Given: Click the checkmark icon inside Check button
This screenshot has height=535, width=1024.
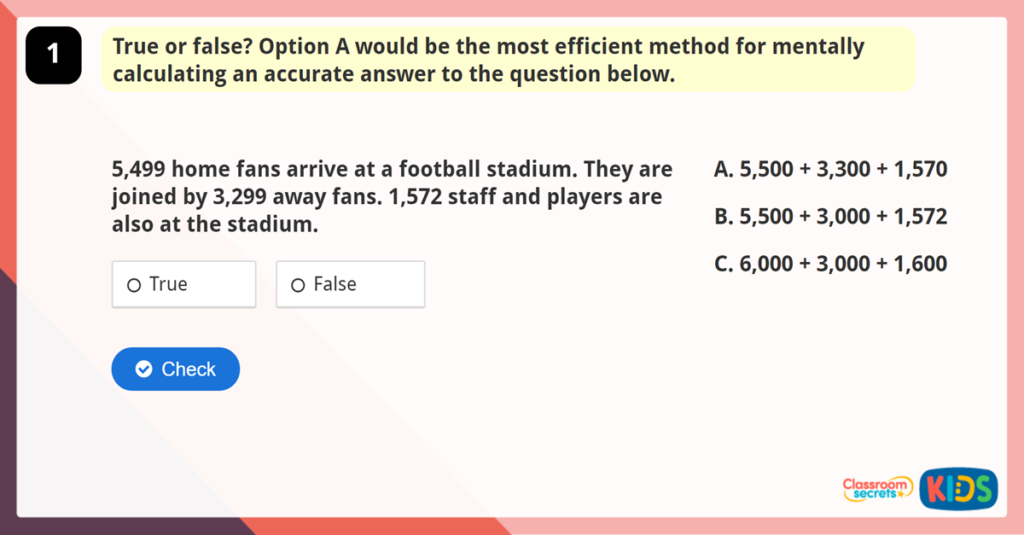Looking at the screenshot, I should point(144,369).
